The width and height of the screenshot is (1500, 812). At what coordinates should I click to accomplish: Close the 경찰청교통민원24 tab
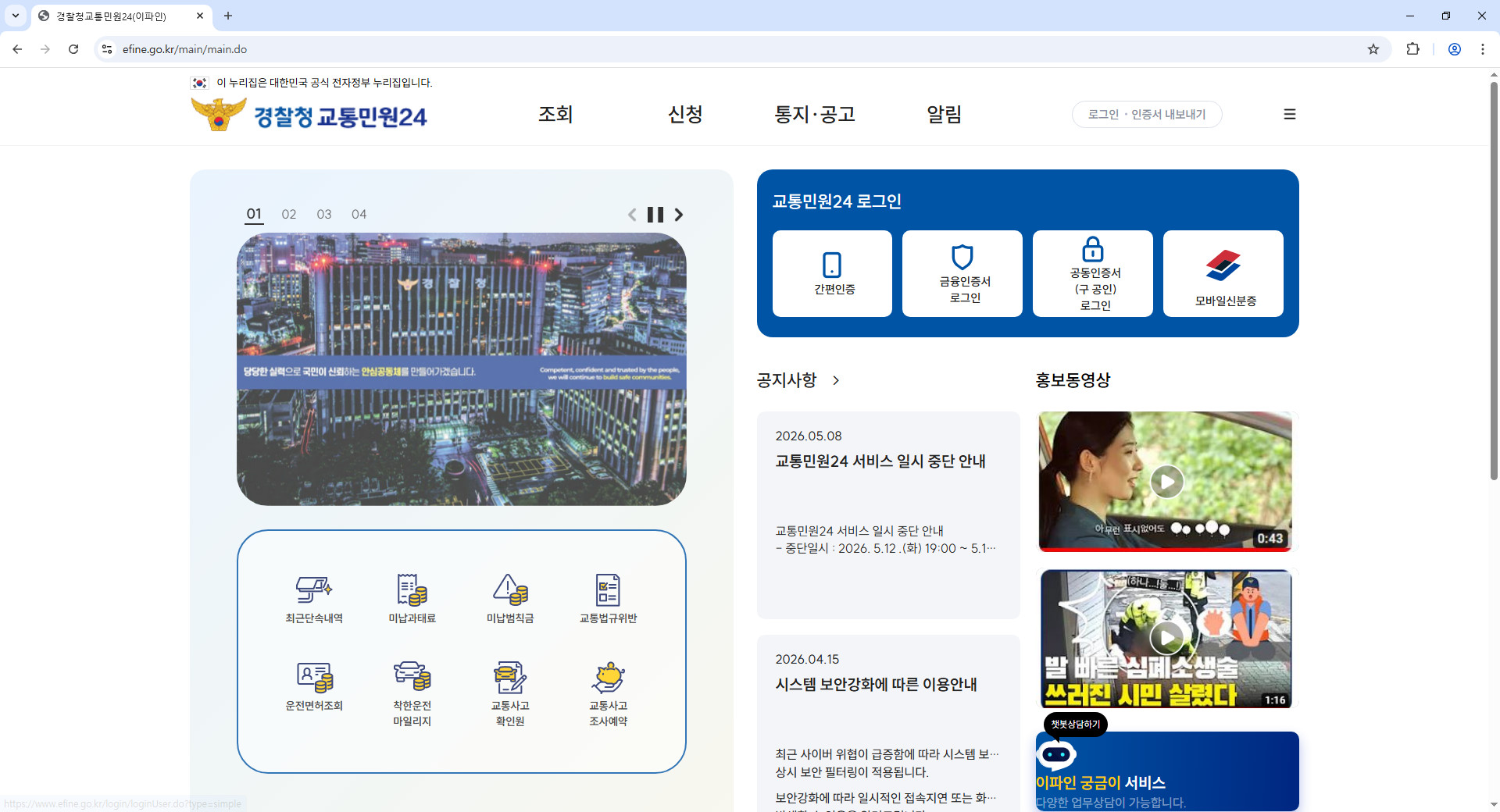click(200, 16)
